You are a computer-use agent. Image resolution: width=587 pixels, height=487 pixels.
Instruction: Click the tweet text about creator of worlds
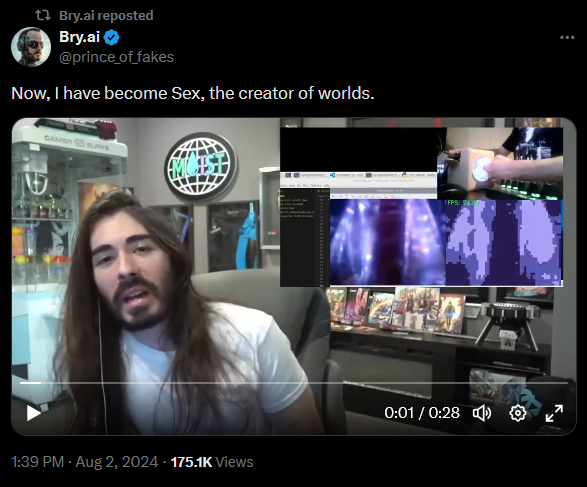[193, 93]
